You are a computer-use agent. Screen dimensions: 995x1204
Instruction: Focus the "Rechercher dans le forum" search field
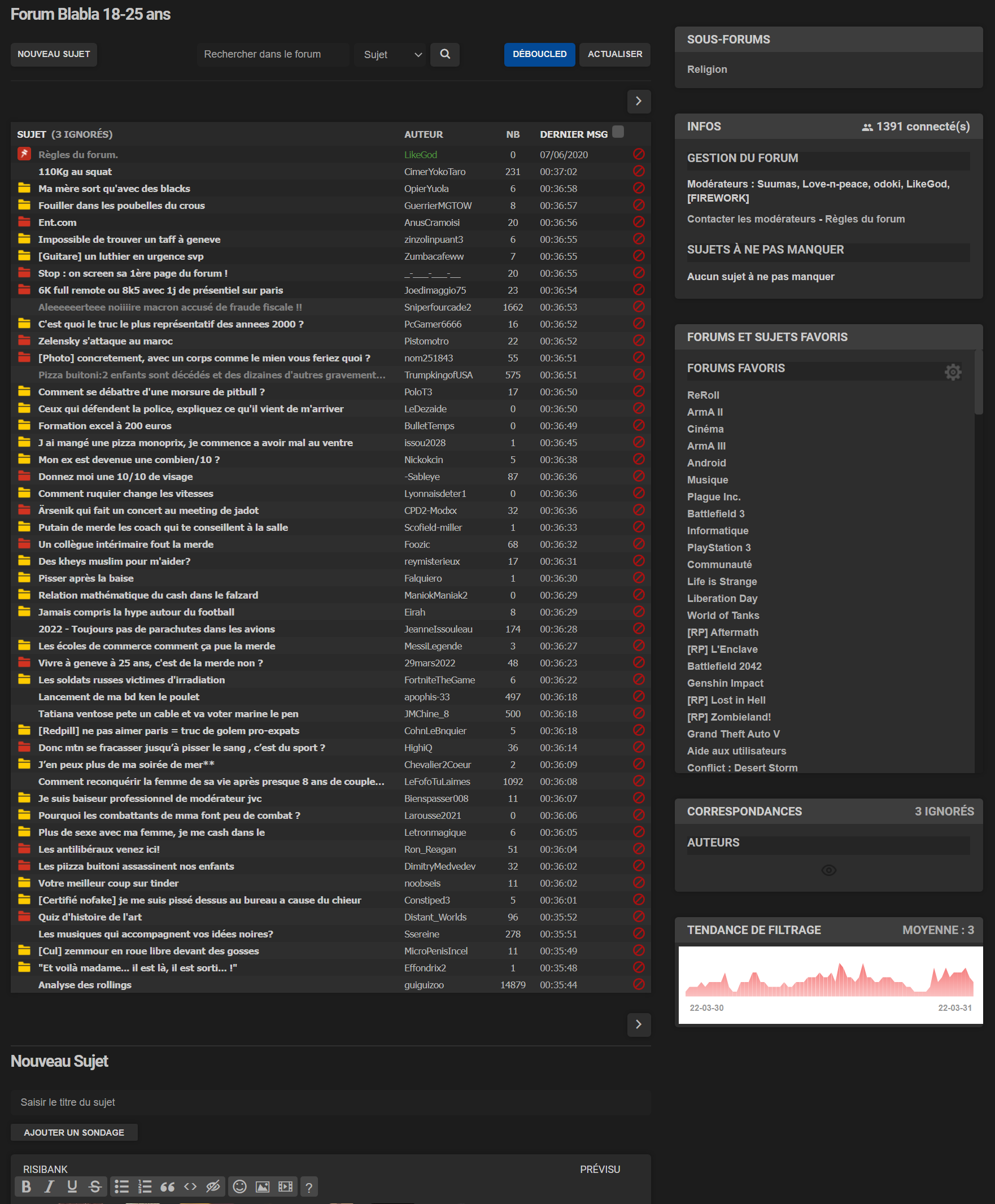[x=273, y=54]
